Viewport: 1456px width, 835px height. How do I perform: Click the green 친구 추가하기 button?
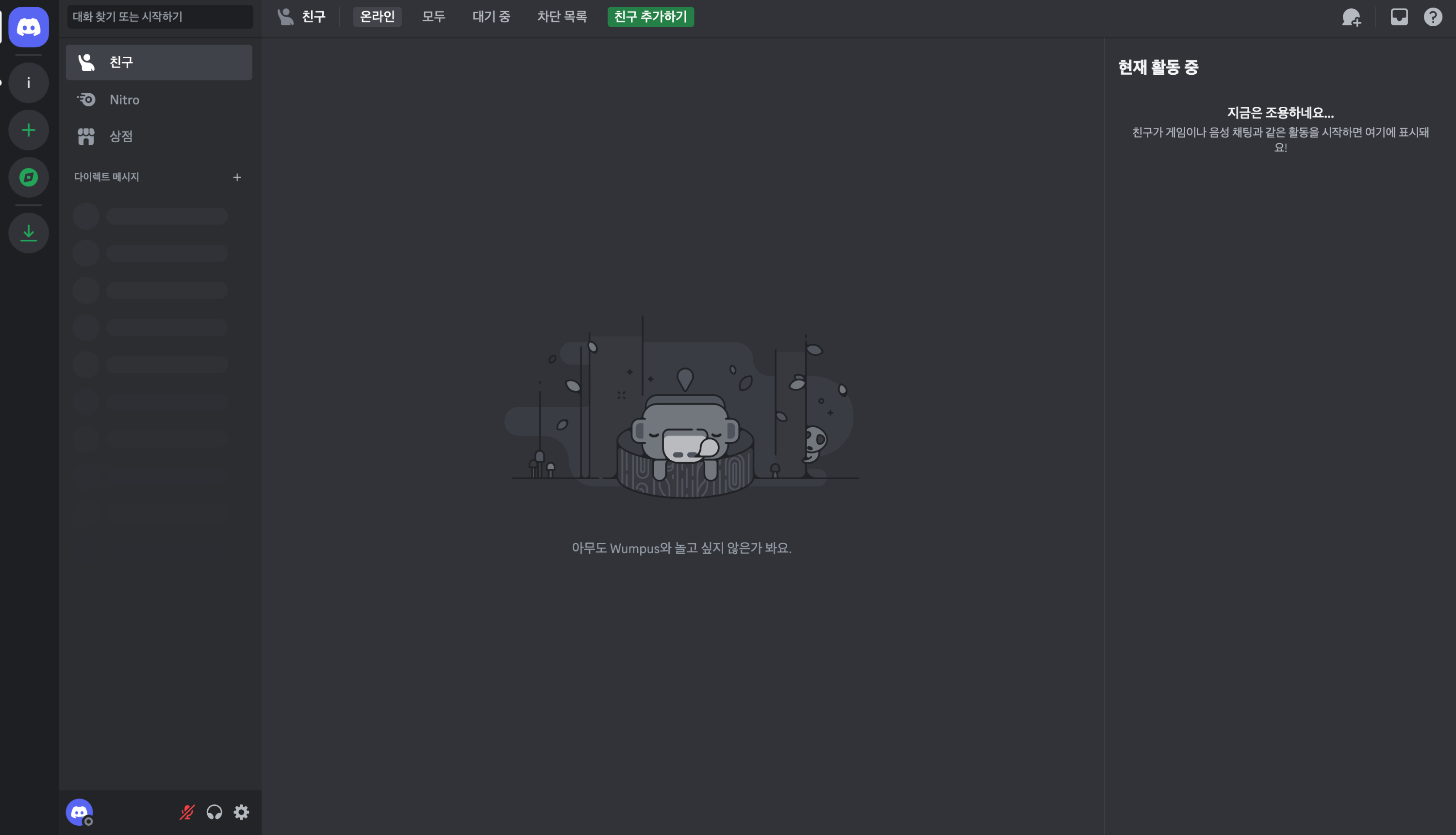[x=650, y=17]
